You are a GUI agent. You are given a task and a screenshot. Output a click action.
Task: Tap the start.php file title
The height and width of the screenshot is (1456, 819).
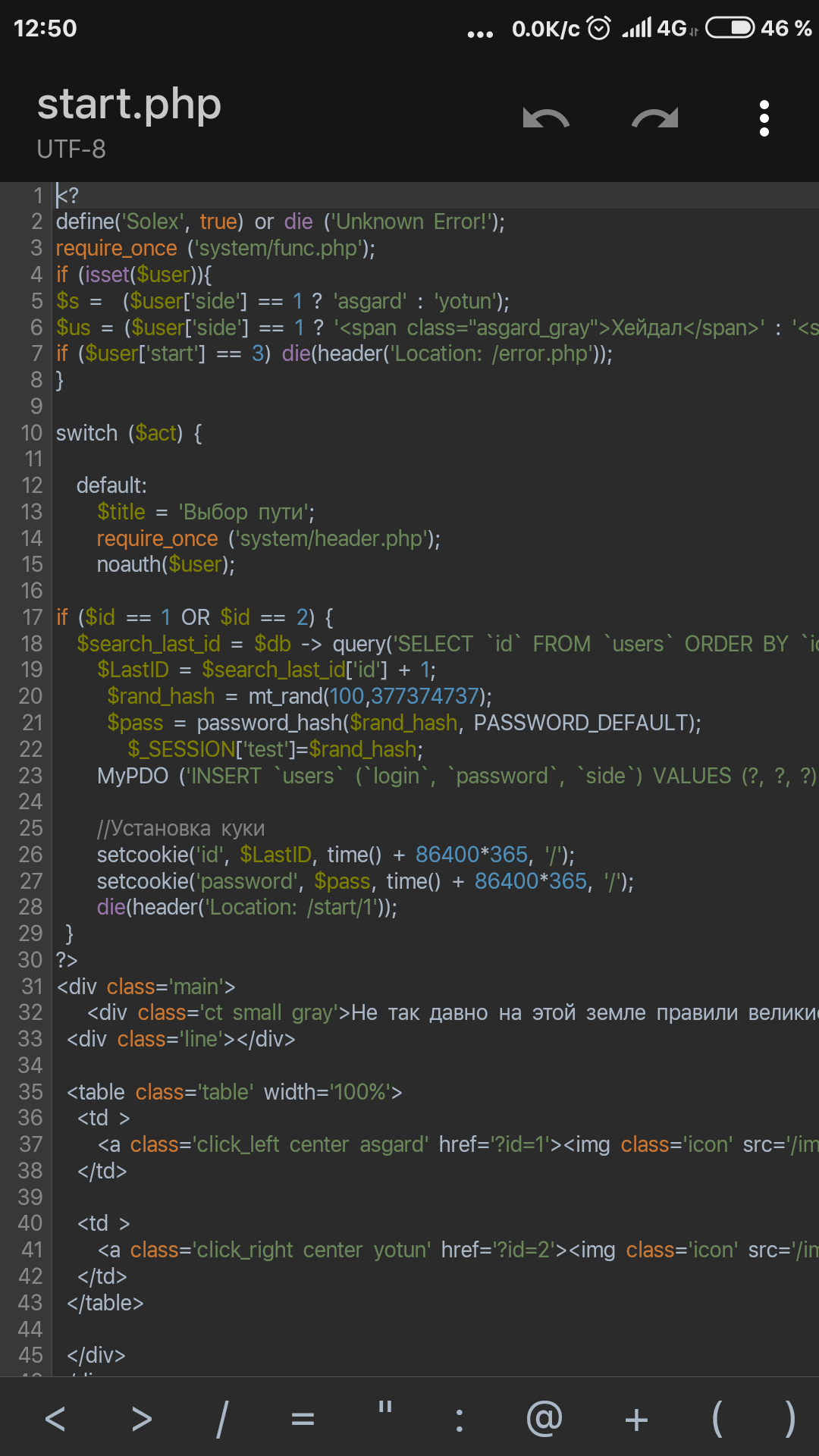point(129,104)
